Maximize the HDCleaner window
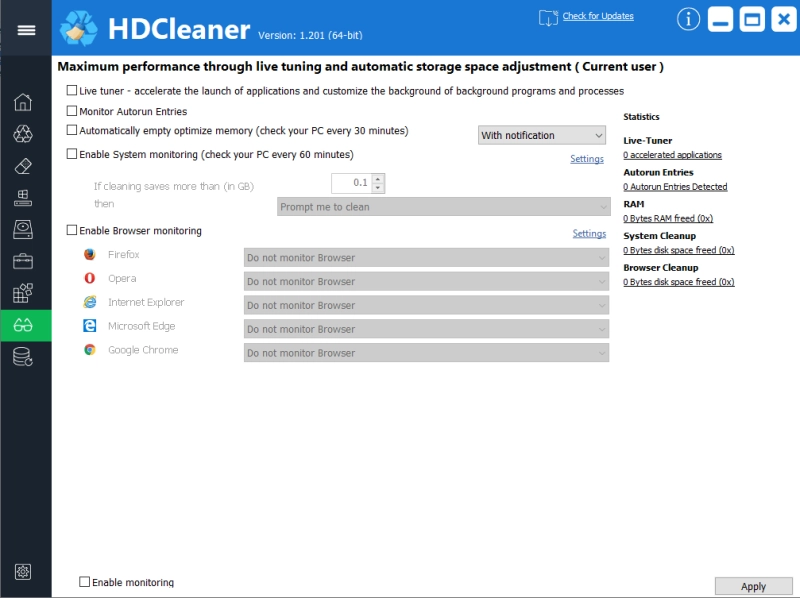The width and height of the screenshot is (800, 598). coord(752,20)
